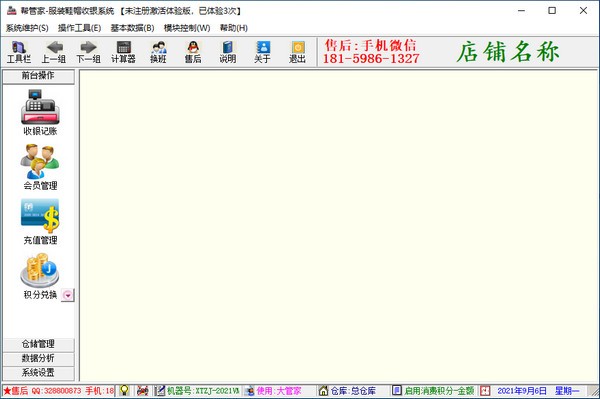
Task: Click the light bulb icon in status bar
Action: click(x=124, y=391)
